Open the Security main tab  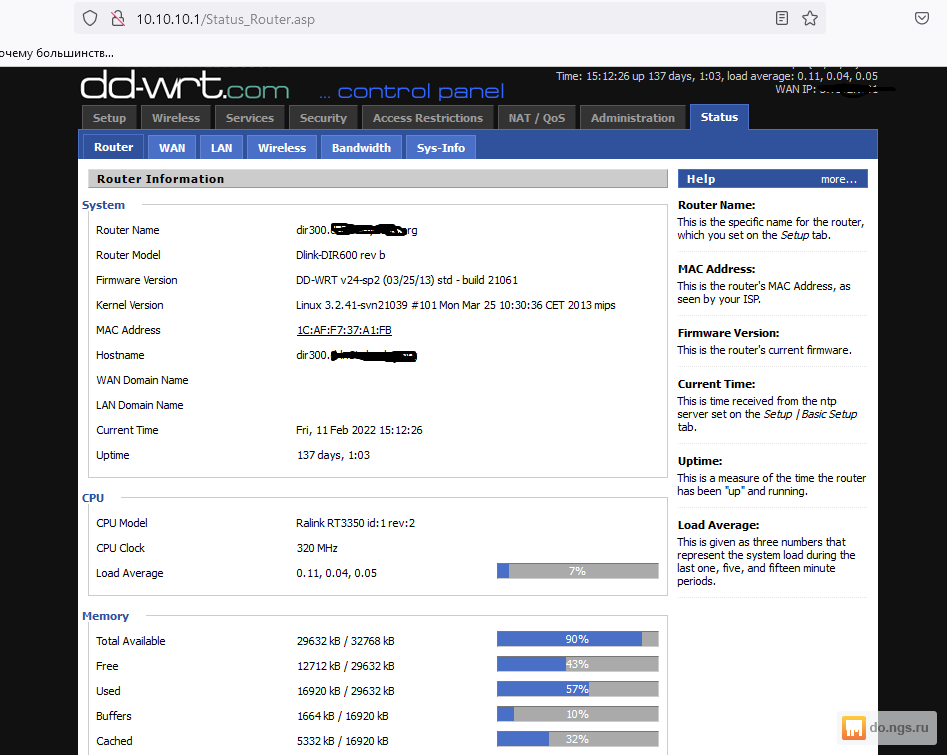[x=323, y=118]
